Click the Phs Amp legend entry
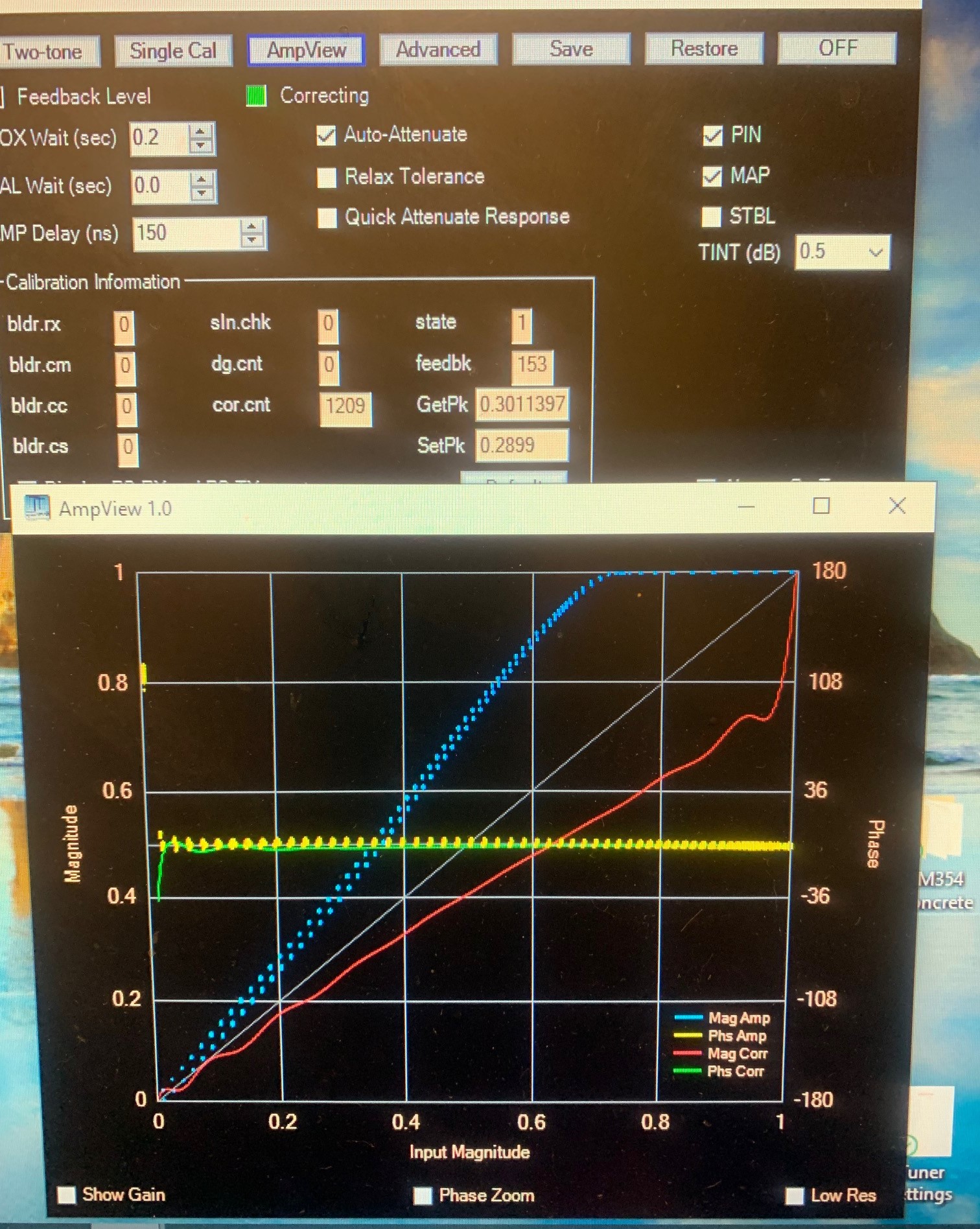The height and width of the screenshot is (1229, 980). (721, 1035)
